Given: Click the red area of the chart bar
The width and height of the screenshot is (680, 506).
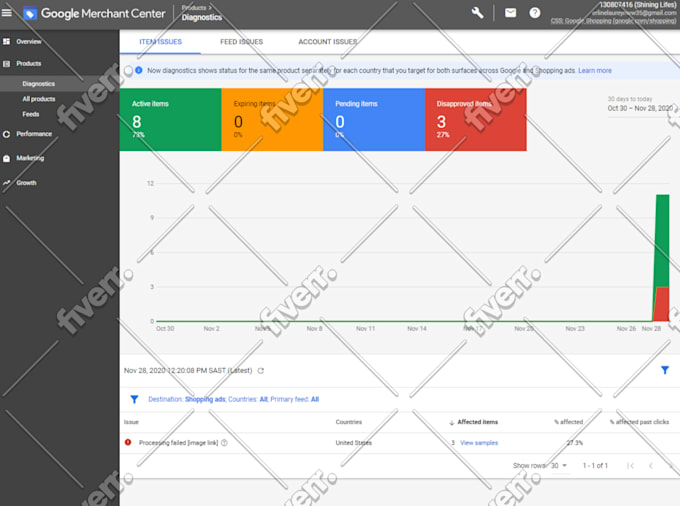Looking at the screenshot, I should (662, 306).
